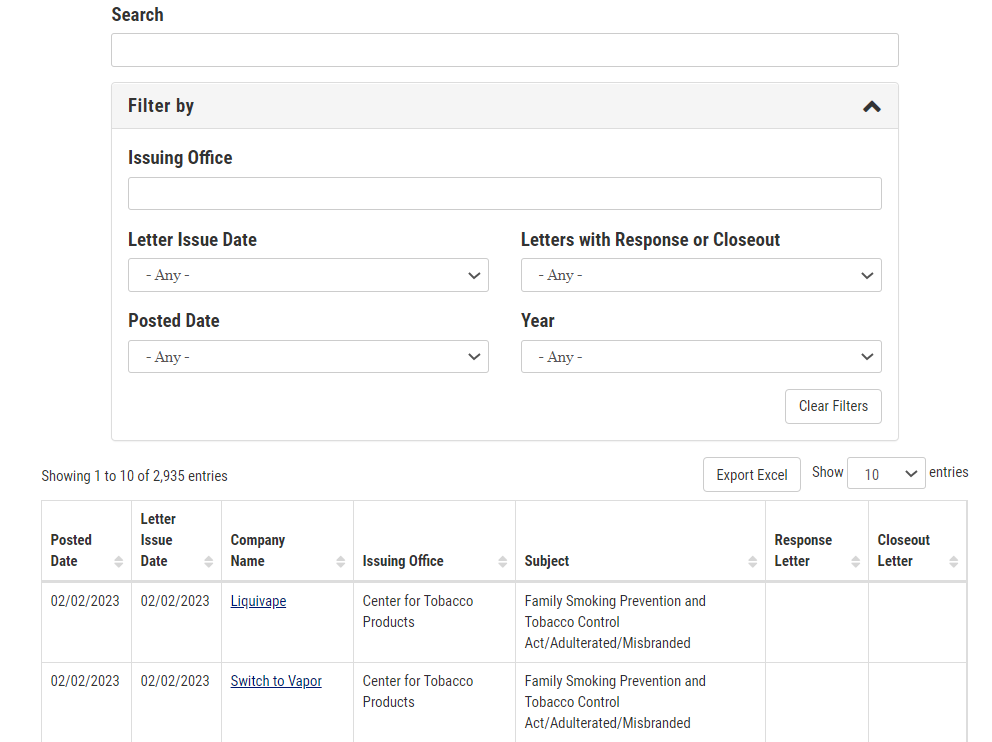This screenshot has height=742, width=992.
Task: Sort by Subject column arrows
Action: pos(752,562)
